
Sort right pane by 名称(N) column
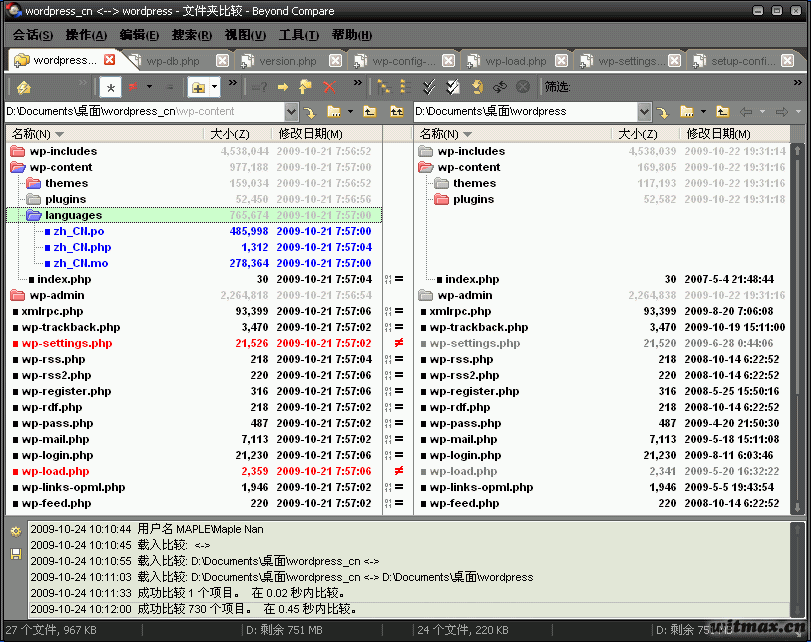click(513, 134)
